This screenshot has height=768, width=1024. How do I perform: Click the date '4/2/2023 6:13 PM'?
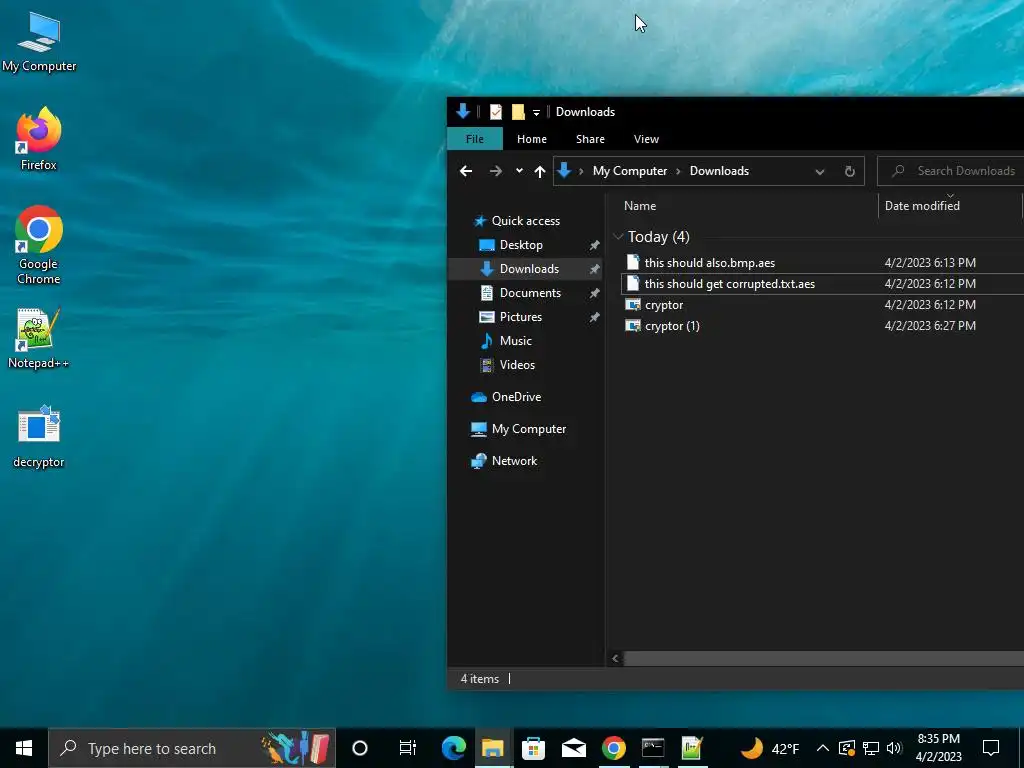930,263
